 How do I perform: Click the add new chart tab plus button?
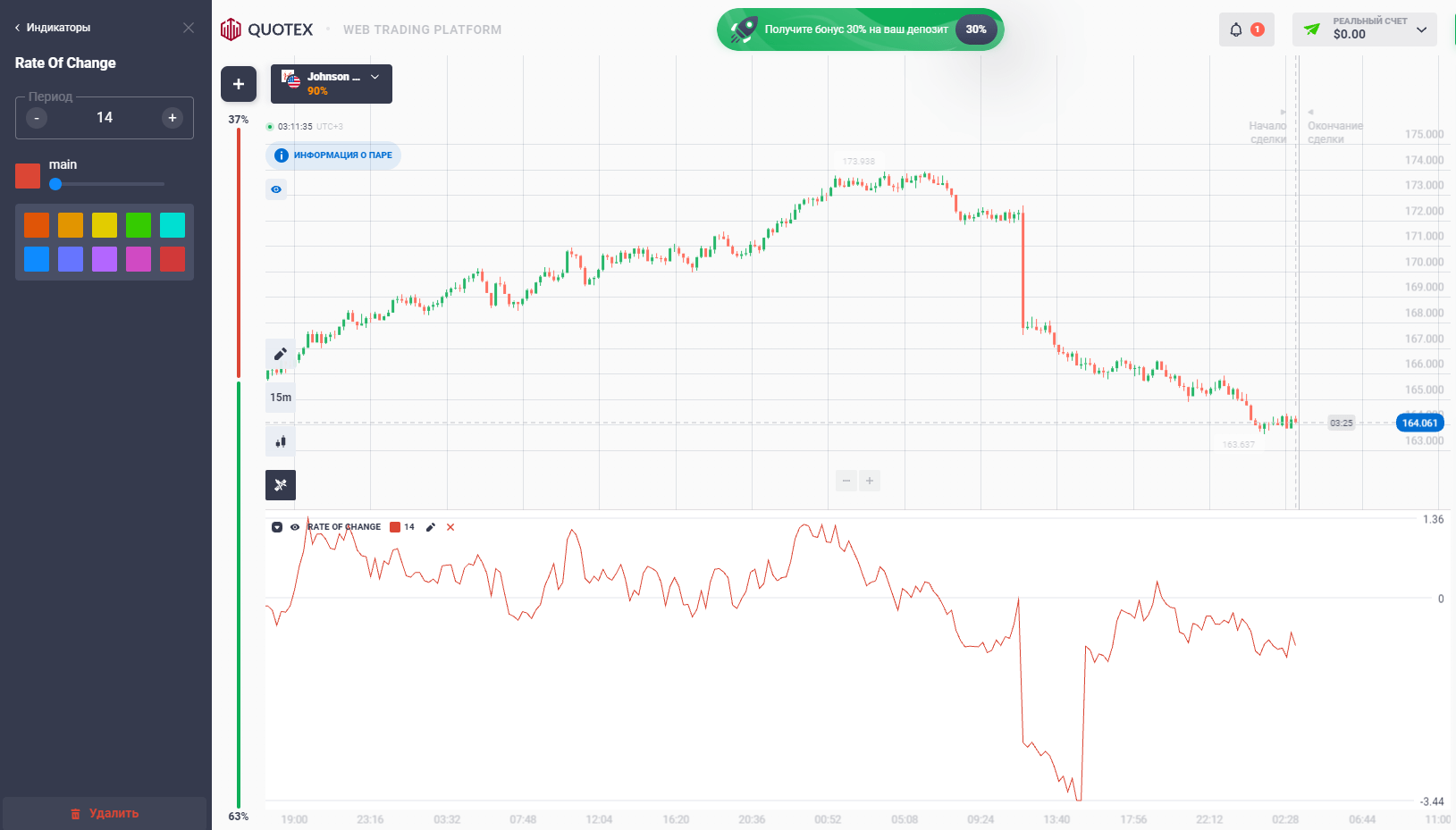239,84
